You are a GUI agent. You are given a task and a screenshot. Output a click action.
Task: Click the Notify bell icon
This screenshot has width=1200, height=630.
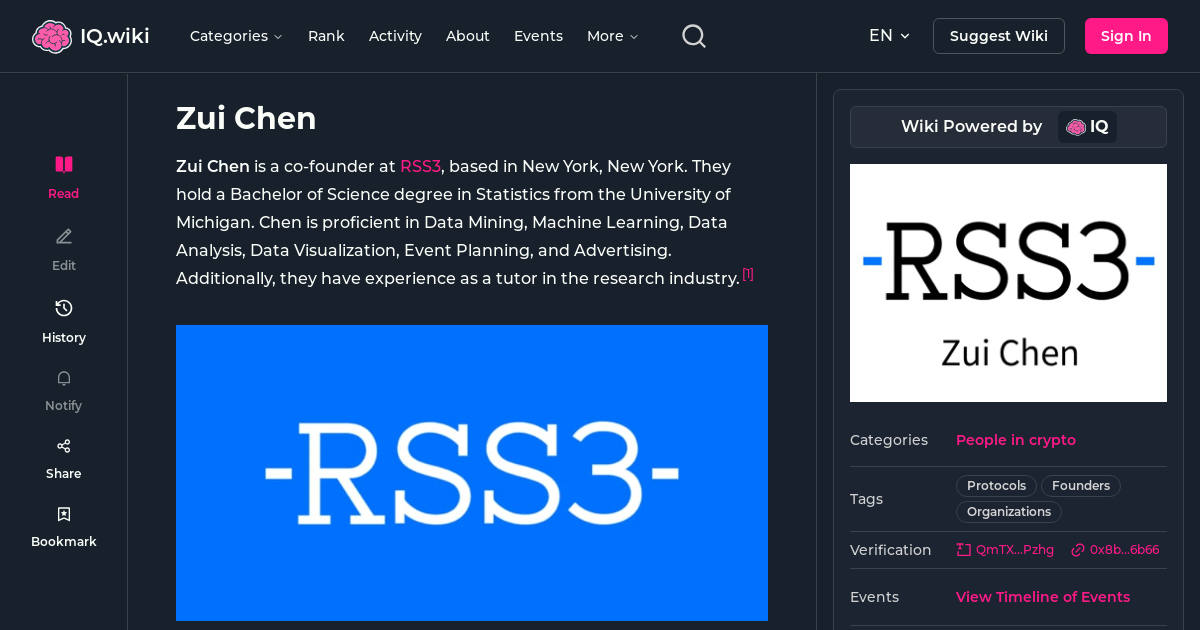pos(64,379)
